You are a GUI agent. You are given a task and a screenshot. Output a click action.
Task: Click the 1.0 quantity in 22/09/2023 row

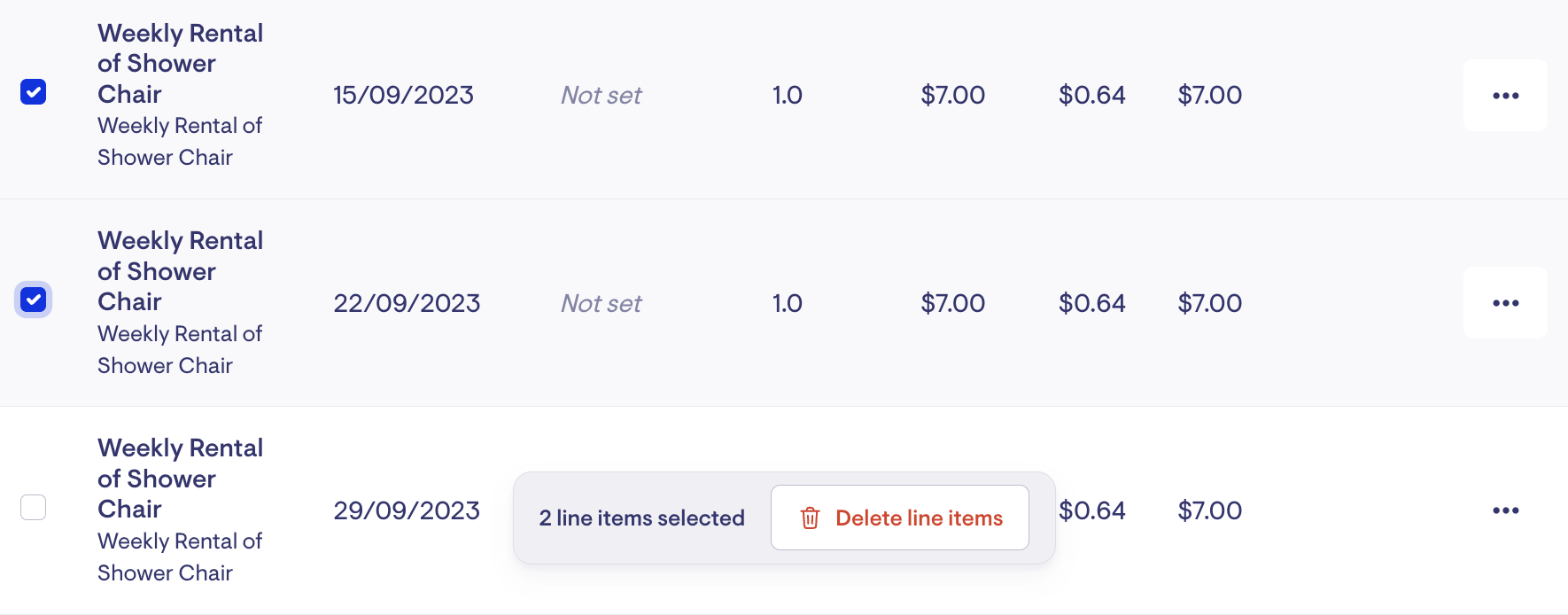click(787, 303)
